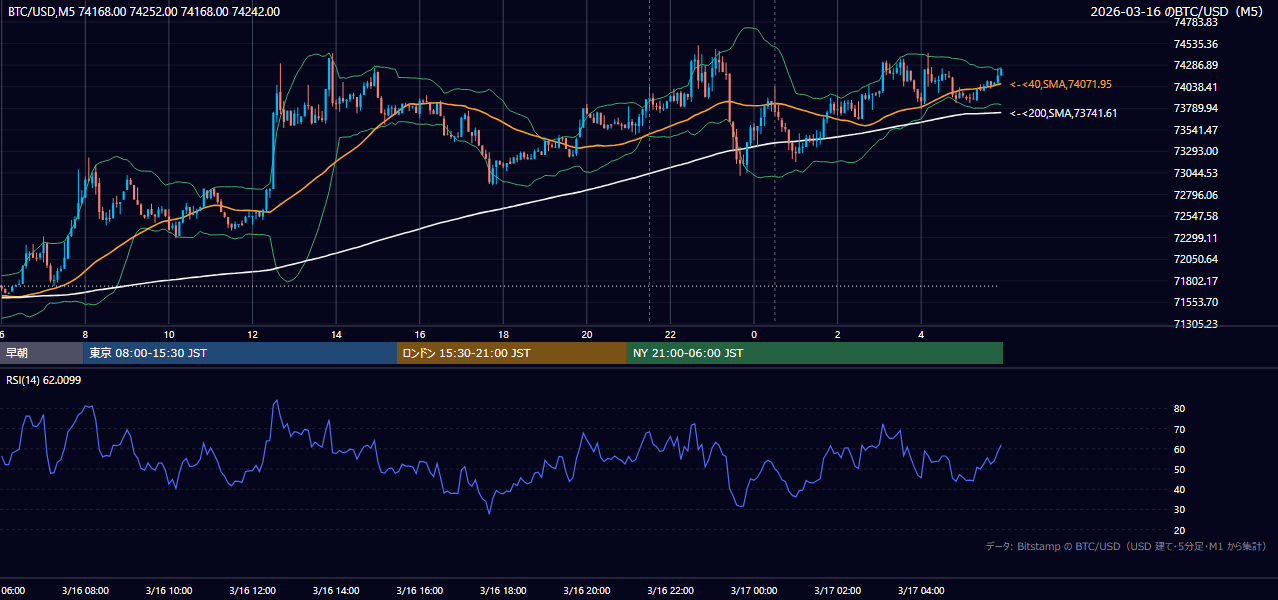Click the 74783.83 price axis label
The width and height of the screenshot is (1278, 600).
[x=1195, y=22]
